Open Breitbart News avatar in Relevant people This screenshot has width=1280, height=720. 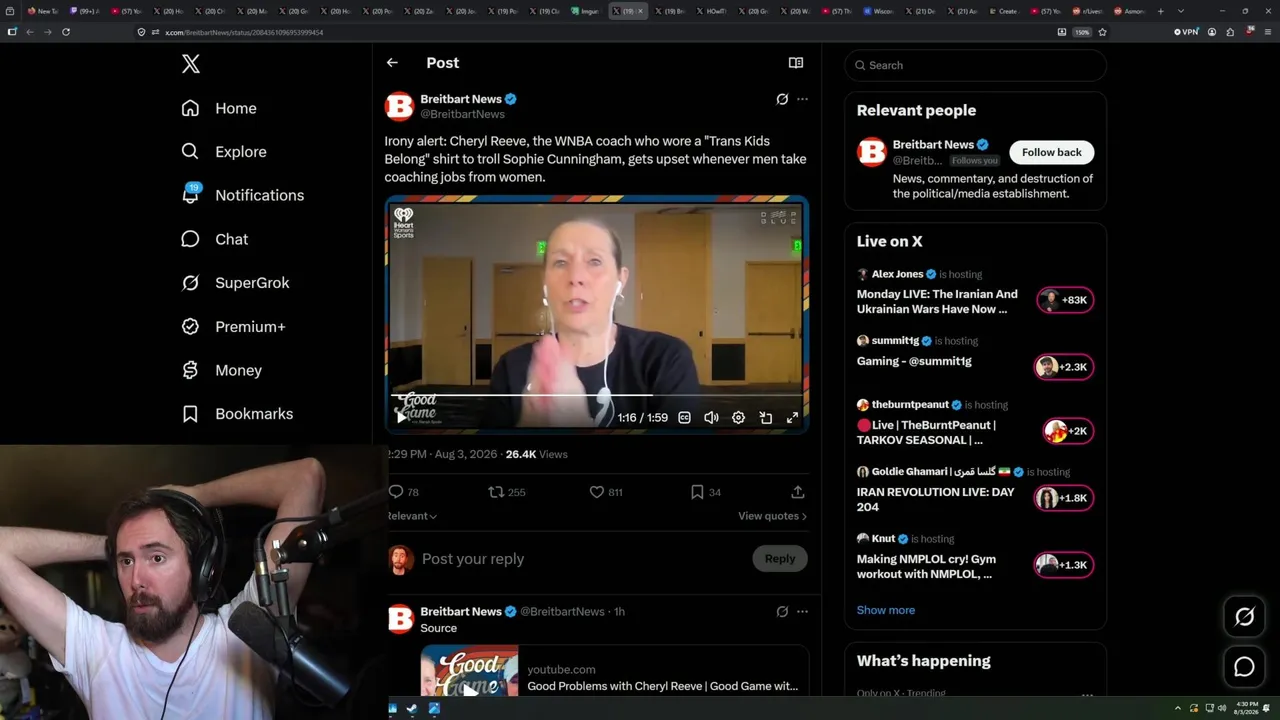(x=871, y=152)
